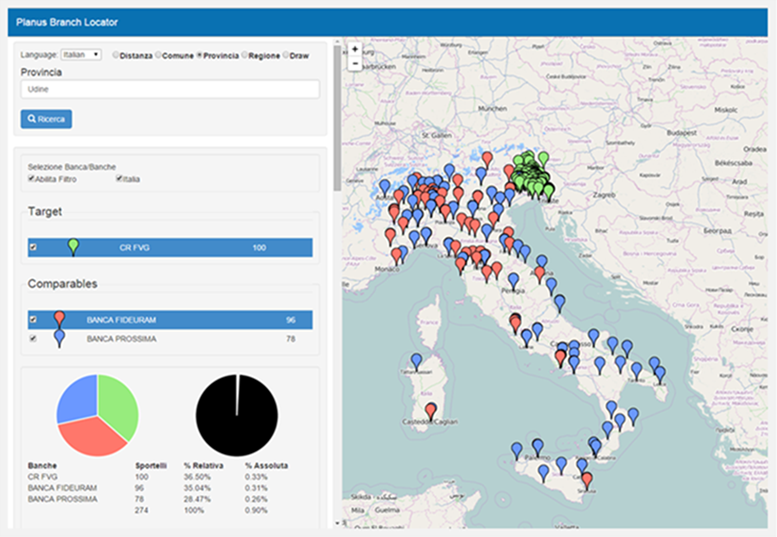
Task: Open the Language dropdown
Action: pyautogui.click(x=81, y=55)
